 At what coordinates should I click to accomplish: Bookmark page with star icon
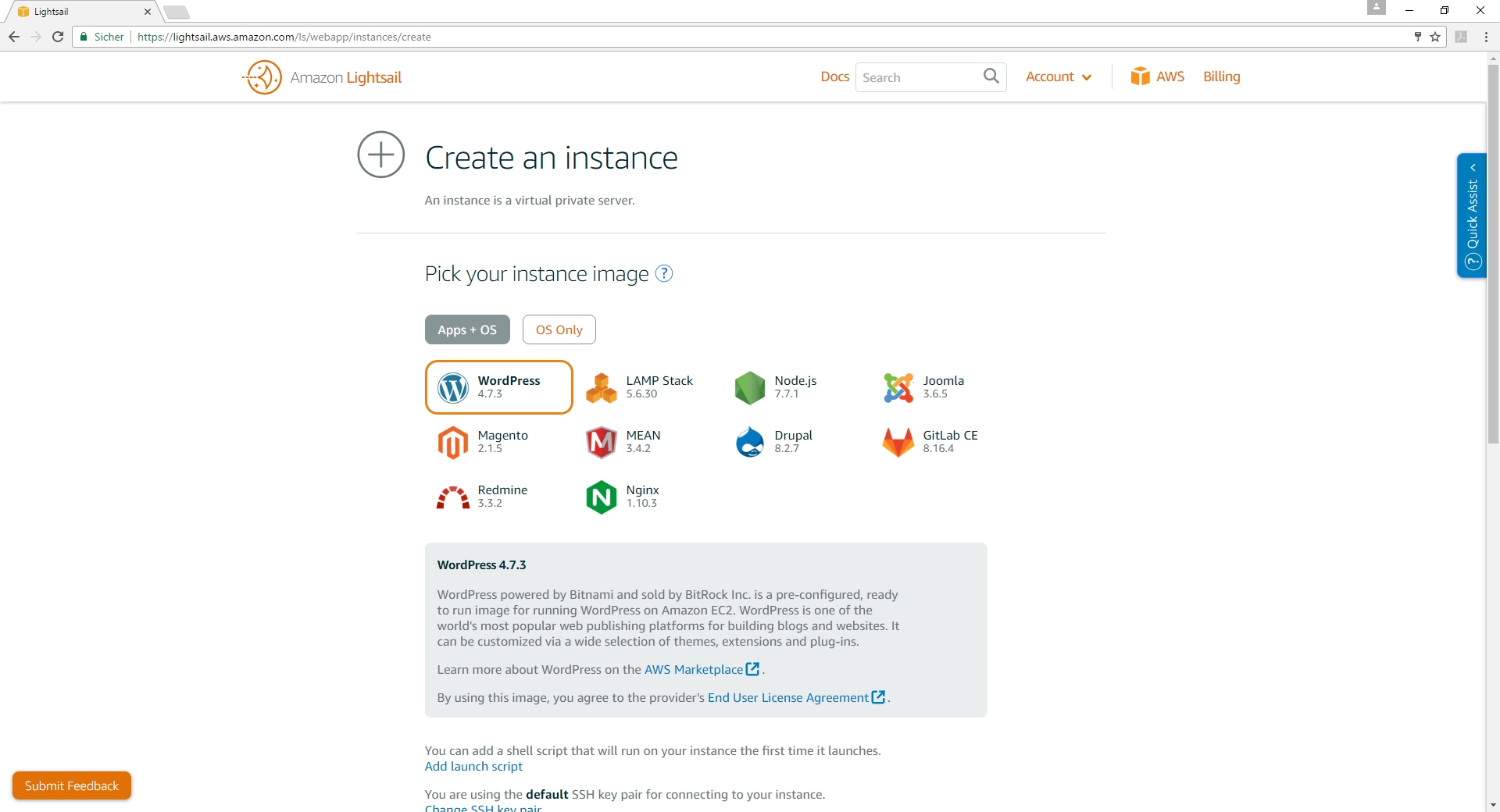click(1435, 37)
